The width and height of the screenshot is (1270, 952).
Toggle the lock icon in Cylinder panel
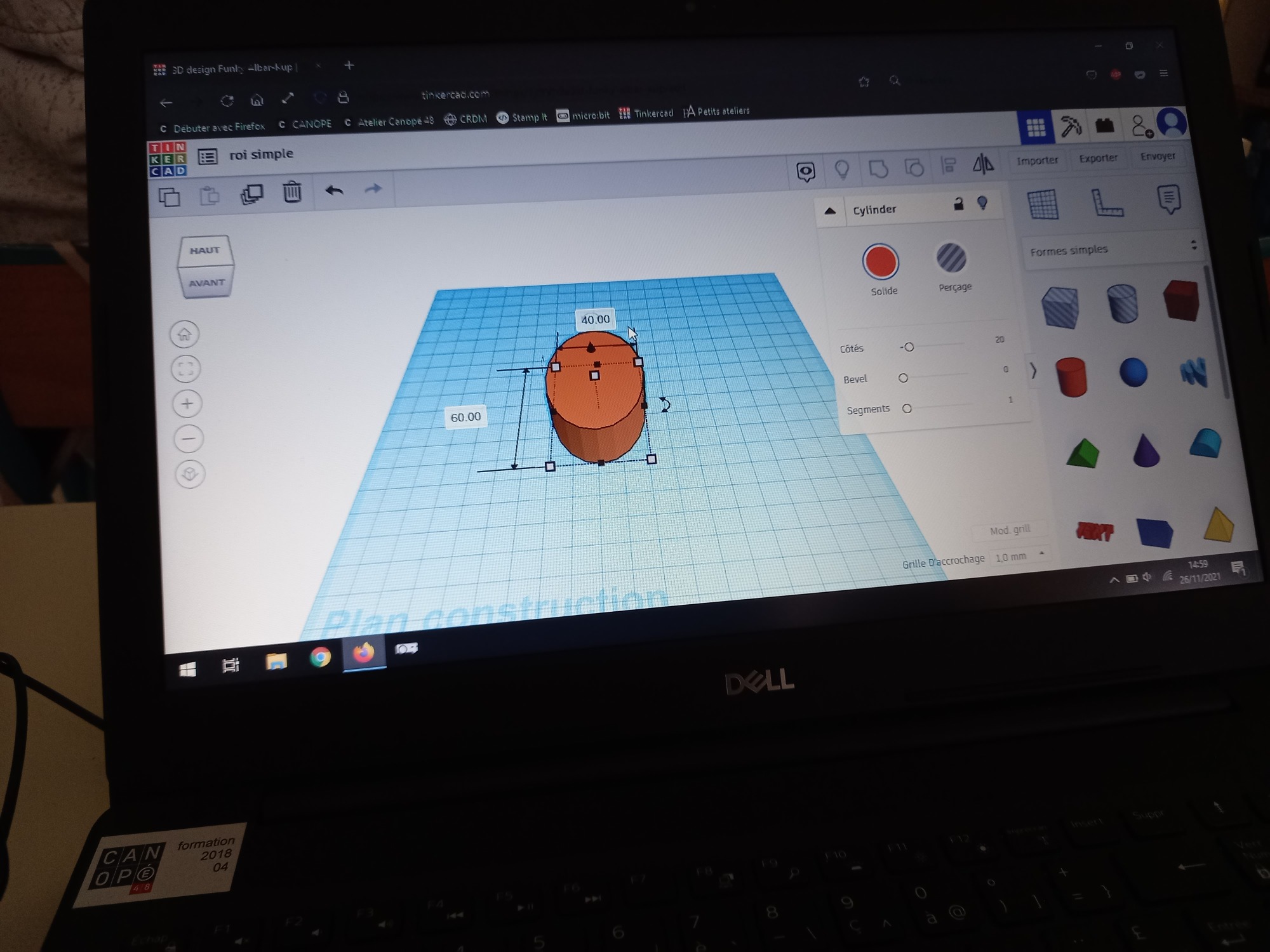[959, 204]
